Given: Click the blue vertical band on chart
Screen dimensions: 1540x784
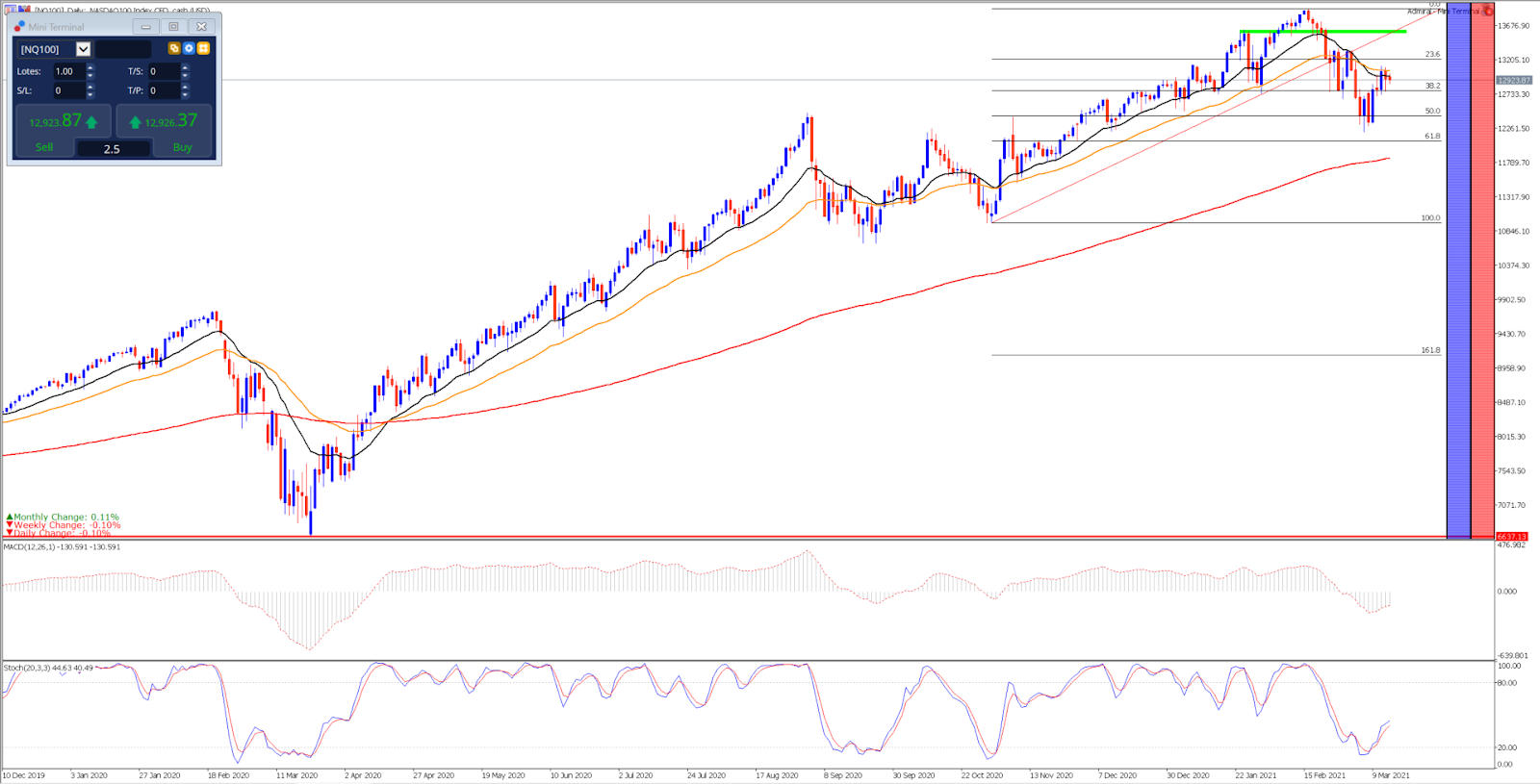Looking at the screenshot, I should click(x=1458, y=269).
